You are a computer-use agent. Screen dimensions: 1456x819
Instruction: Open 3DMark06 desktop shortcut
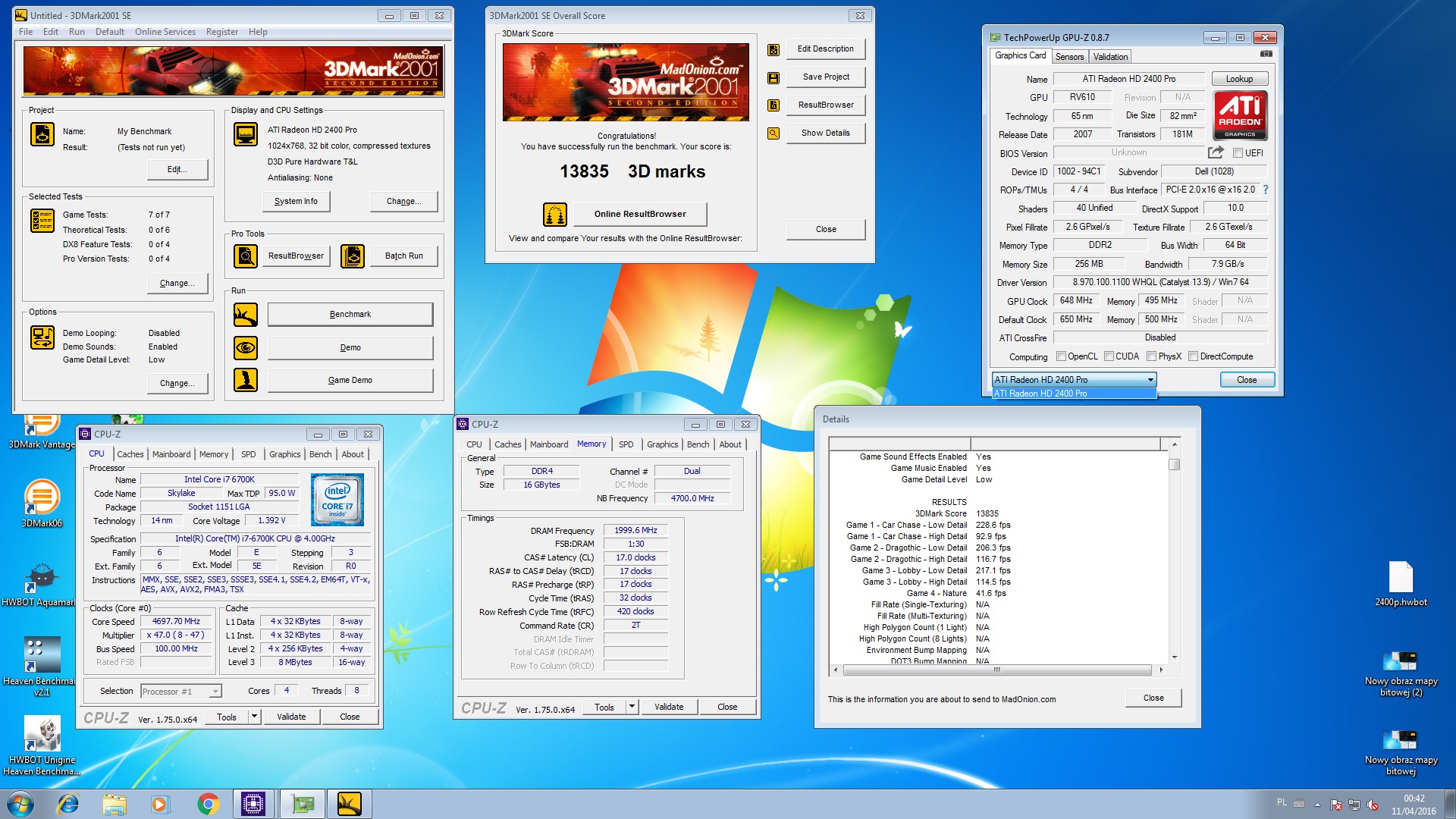[42, 503]
